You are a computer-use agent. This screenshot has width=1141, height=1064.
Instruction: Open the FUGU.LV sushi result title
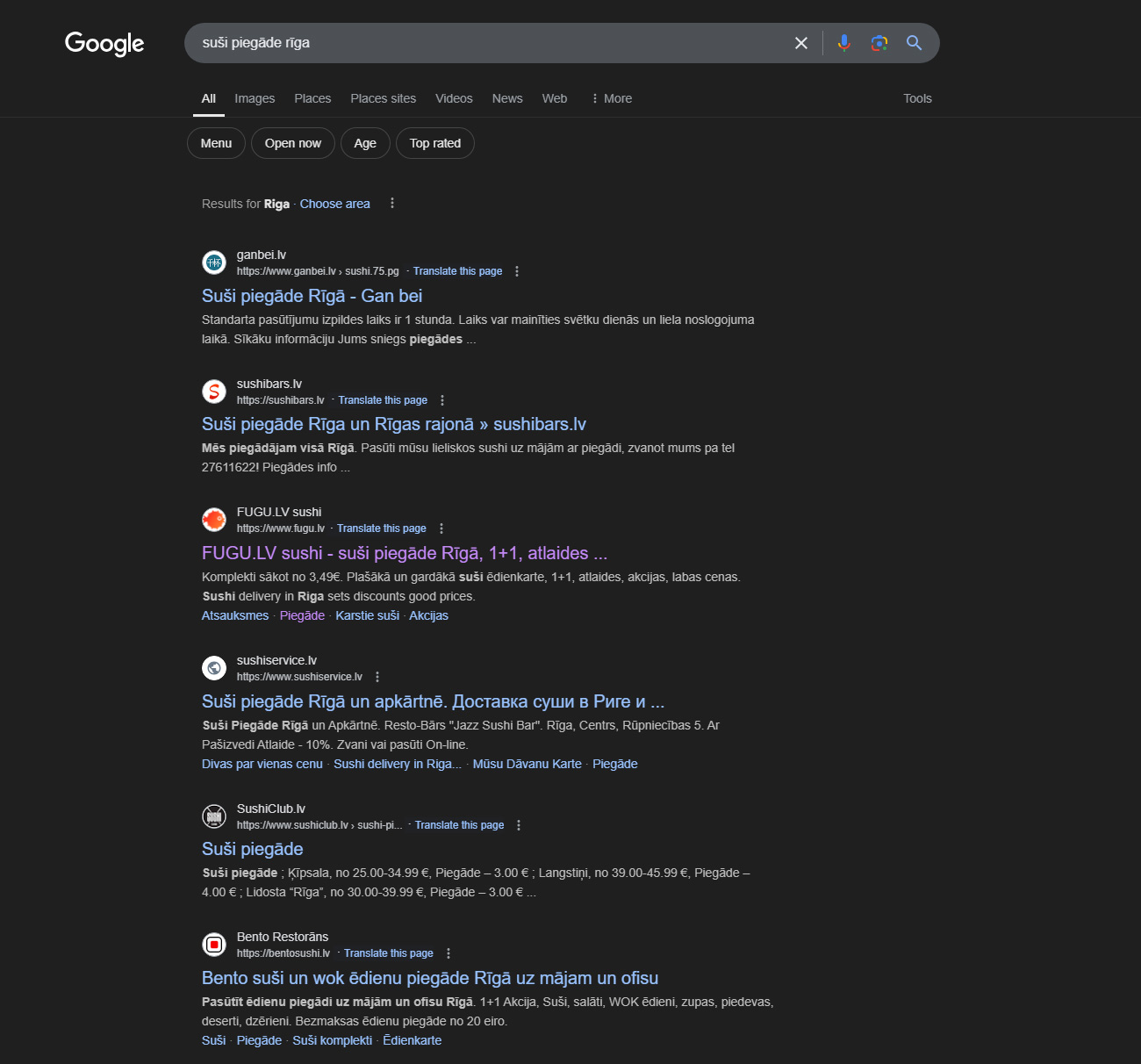click(x=405, y=553)
